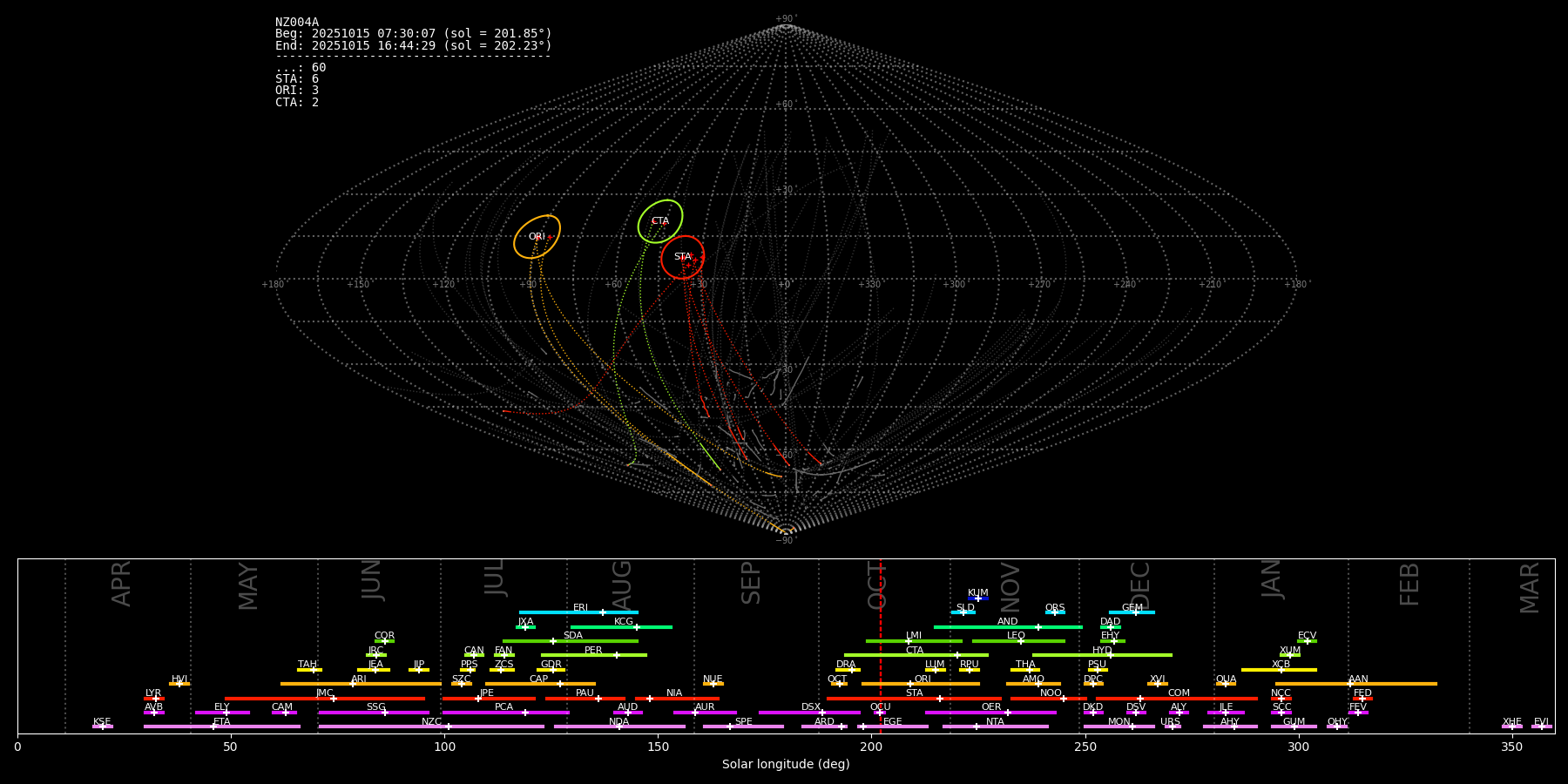
Task: Click the ERI cyan shower bar
Action: tap(578, 612)
